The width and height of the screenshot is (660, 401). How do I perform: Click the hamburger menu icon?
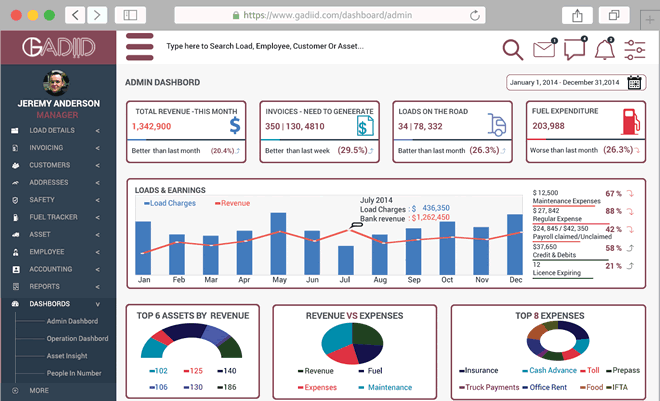pos(139,47)
